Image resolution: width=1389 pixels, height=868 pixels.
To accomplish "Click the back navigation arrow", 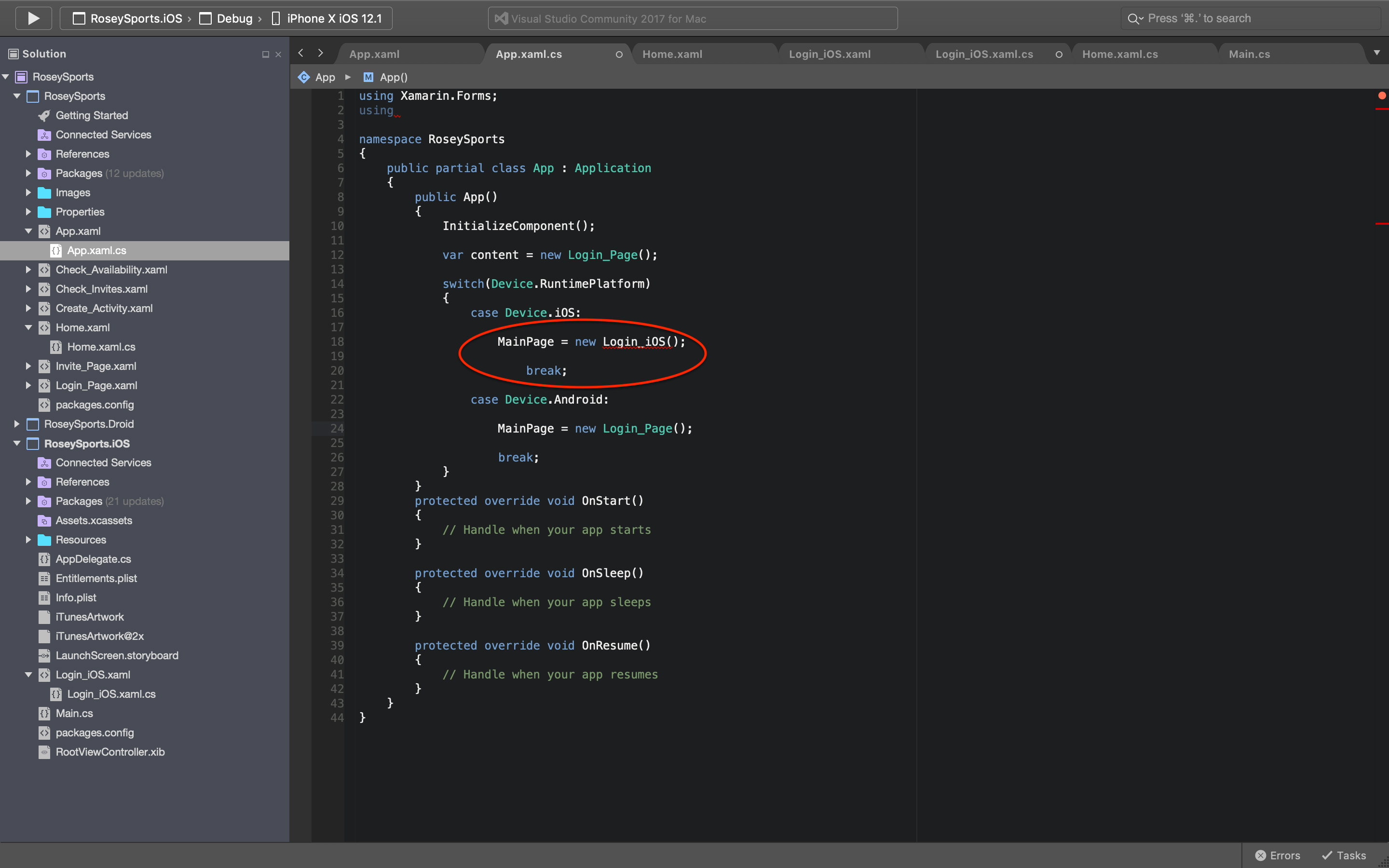I will point(300,53).
